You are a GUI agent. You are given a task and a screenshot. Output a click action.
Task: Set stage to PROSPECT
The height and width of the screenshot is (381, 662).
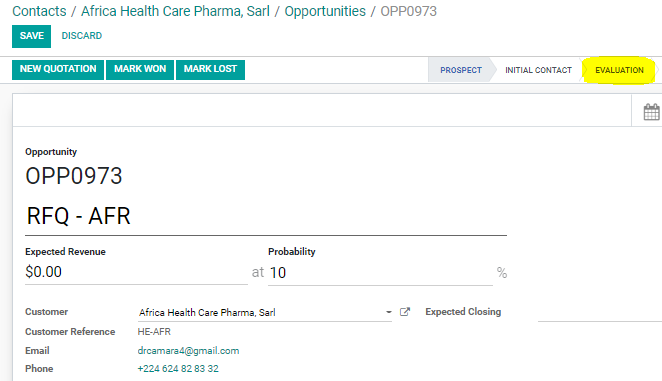461,70
